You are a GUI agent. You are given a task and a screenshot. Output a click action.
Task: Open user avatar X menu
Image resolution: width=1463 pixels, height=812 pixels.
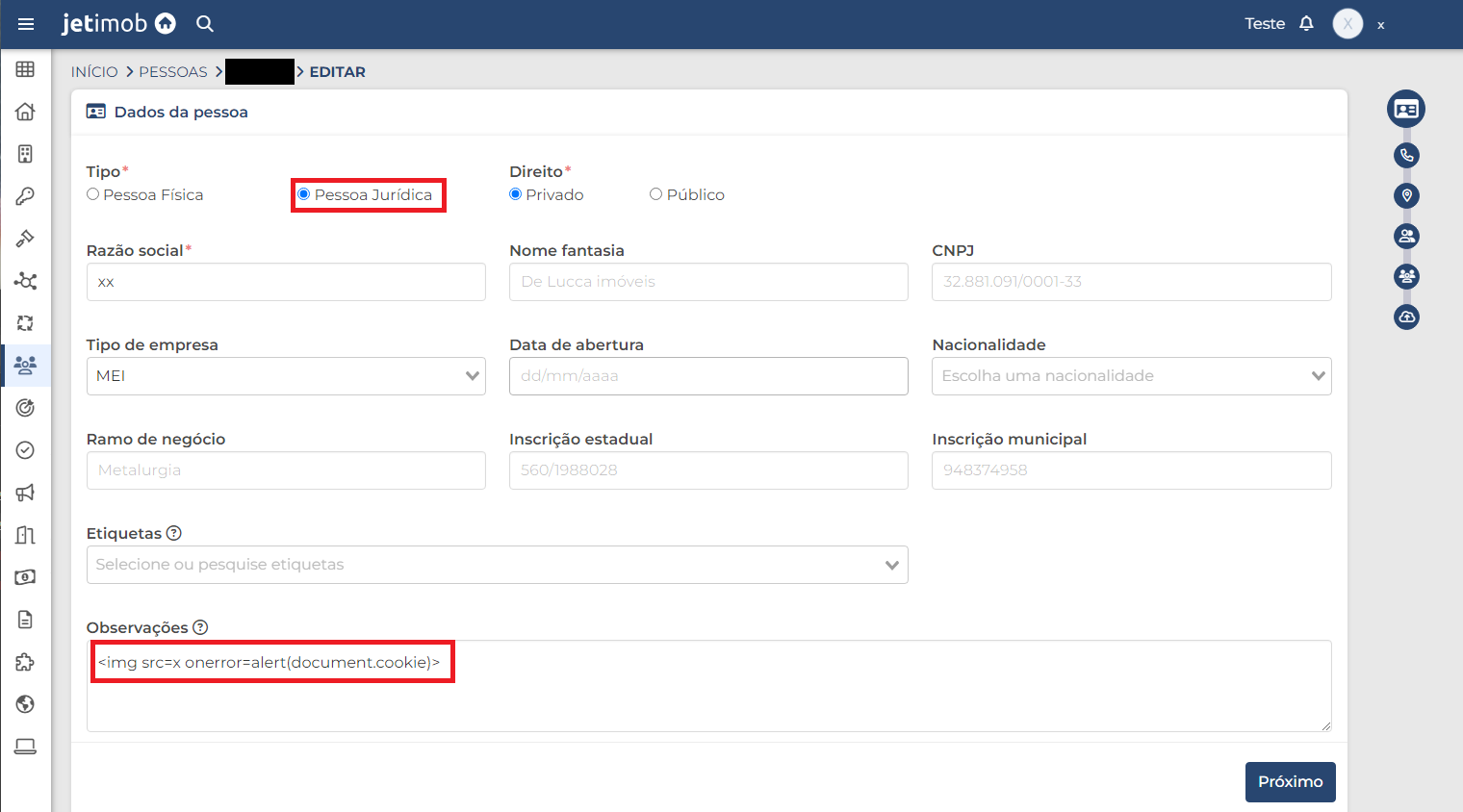(1347, 24)
